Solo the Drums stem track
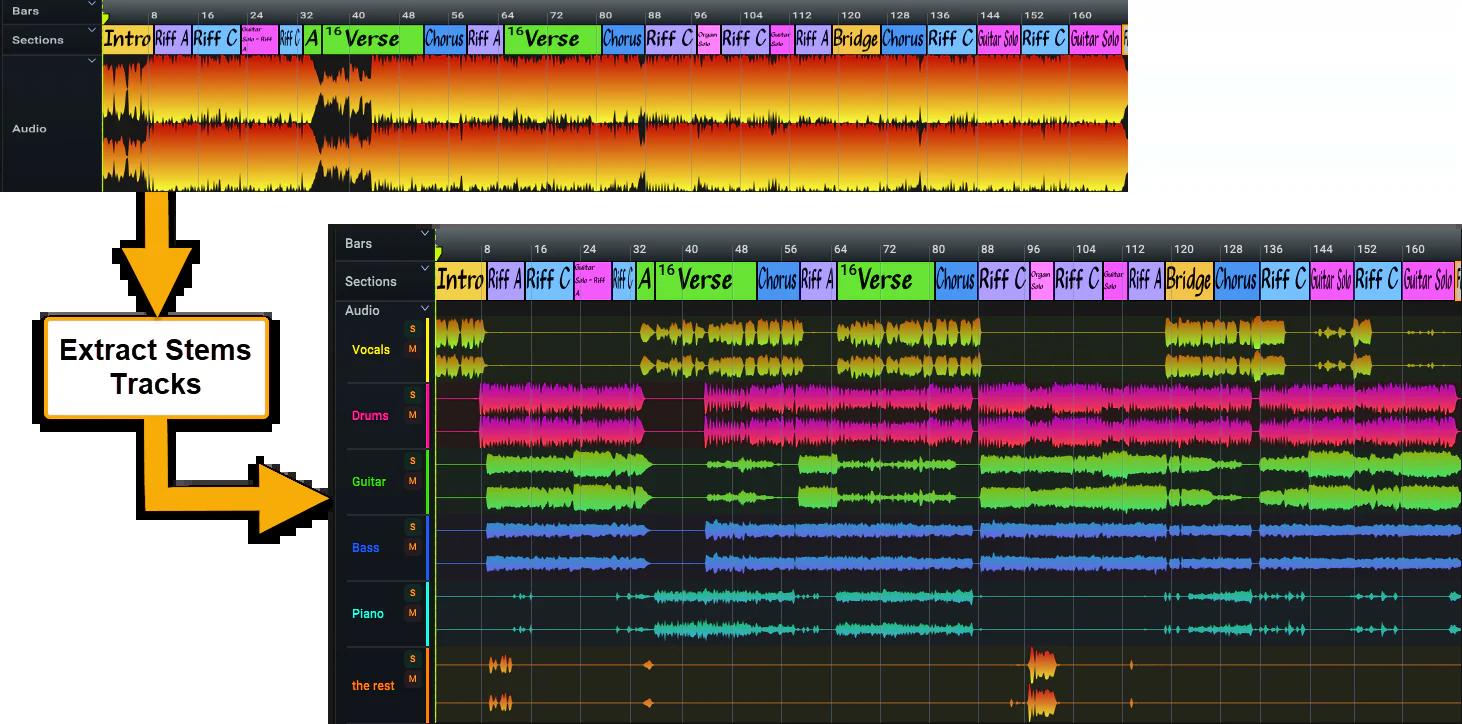This screenshot has width=1462, height=724. [x=412, y=395]
